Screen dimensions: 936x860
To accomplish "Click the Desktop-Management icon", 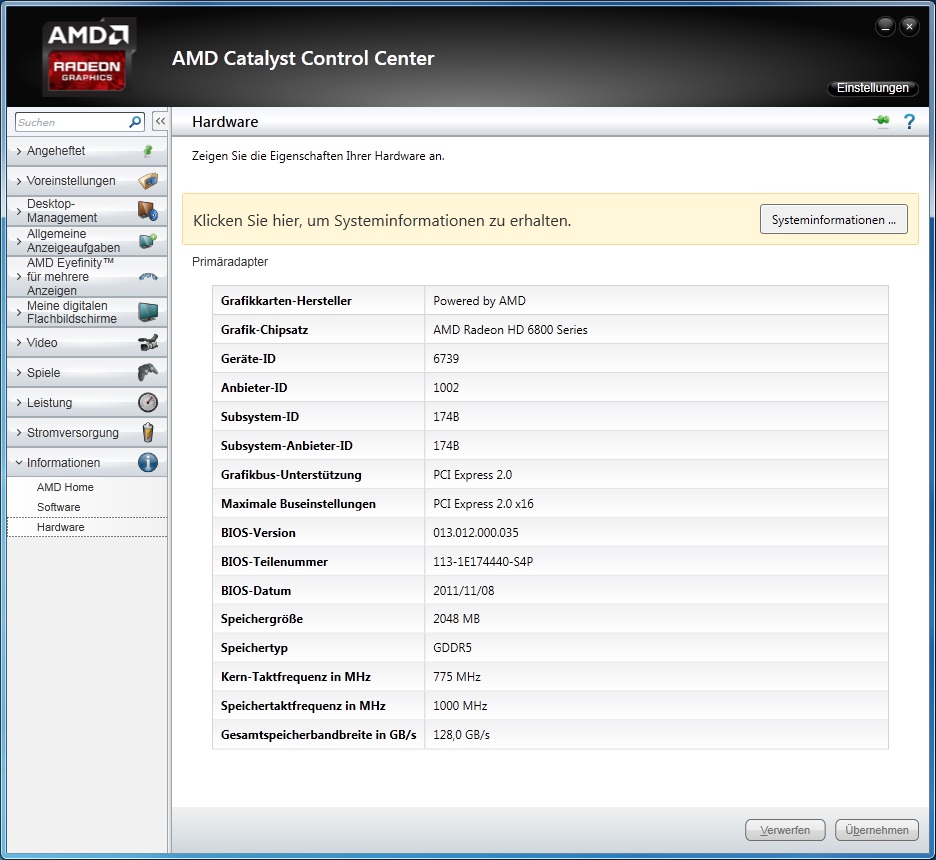I will (148, 211).
